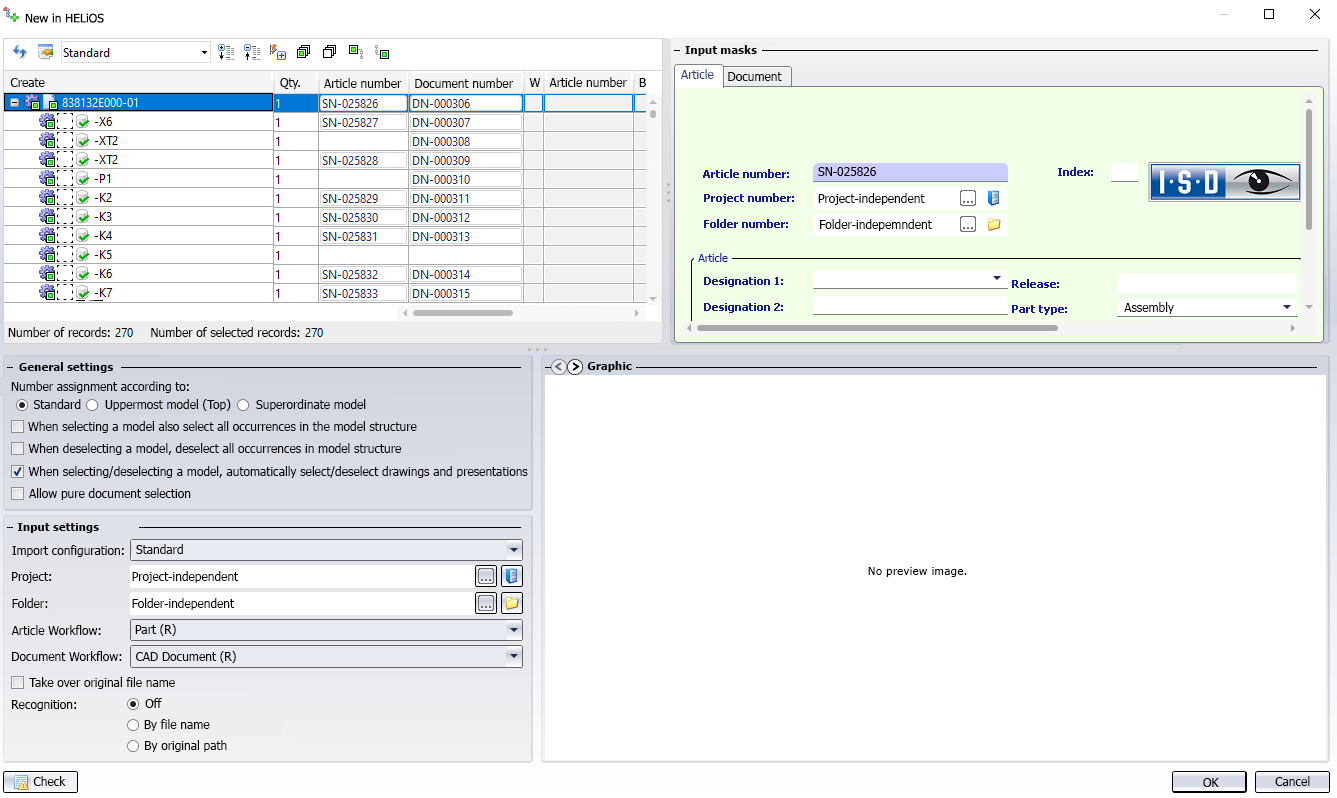Click article number cell SN-025830

click(x=364, y=217)
